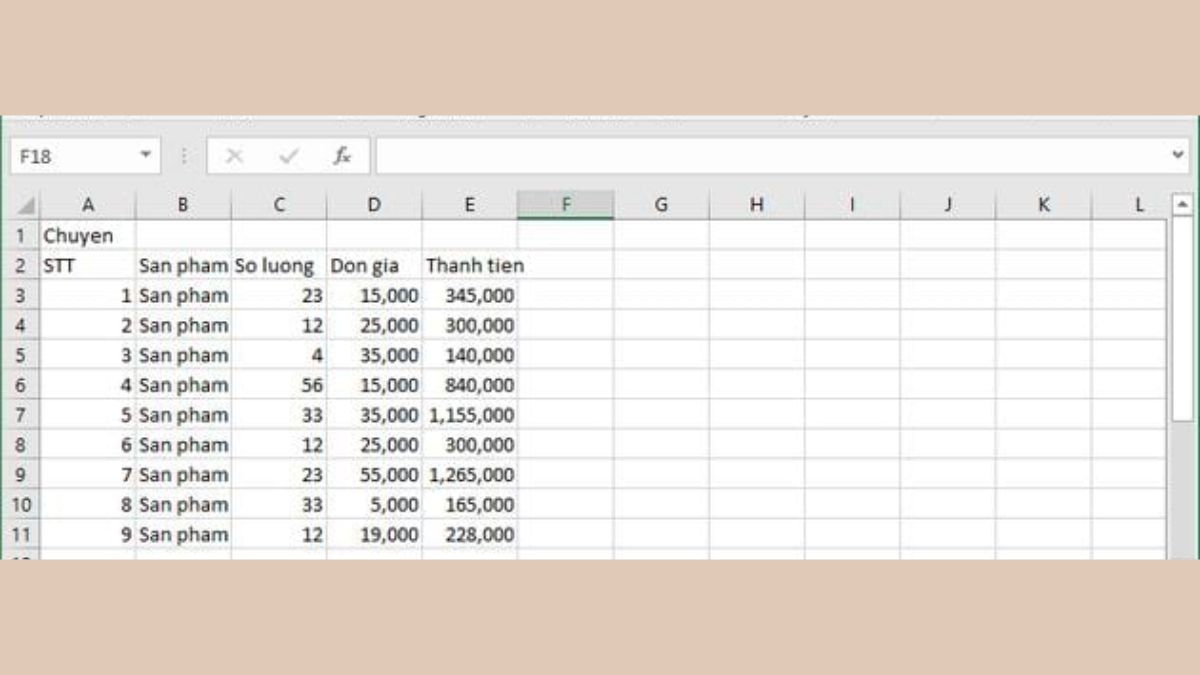Select column F header

coord(567,204)
